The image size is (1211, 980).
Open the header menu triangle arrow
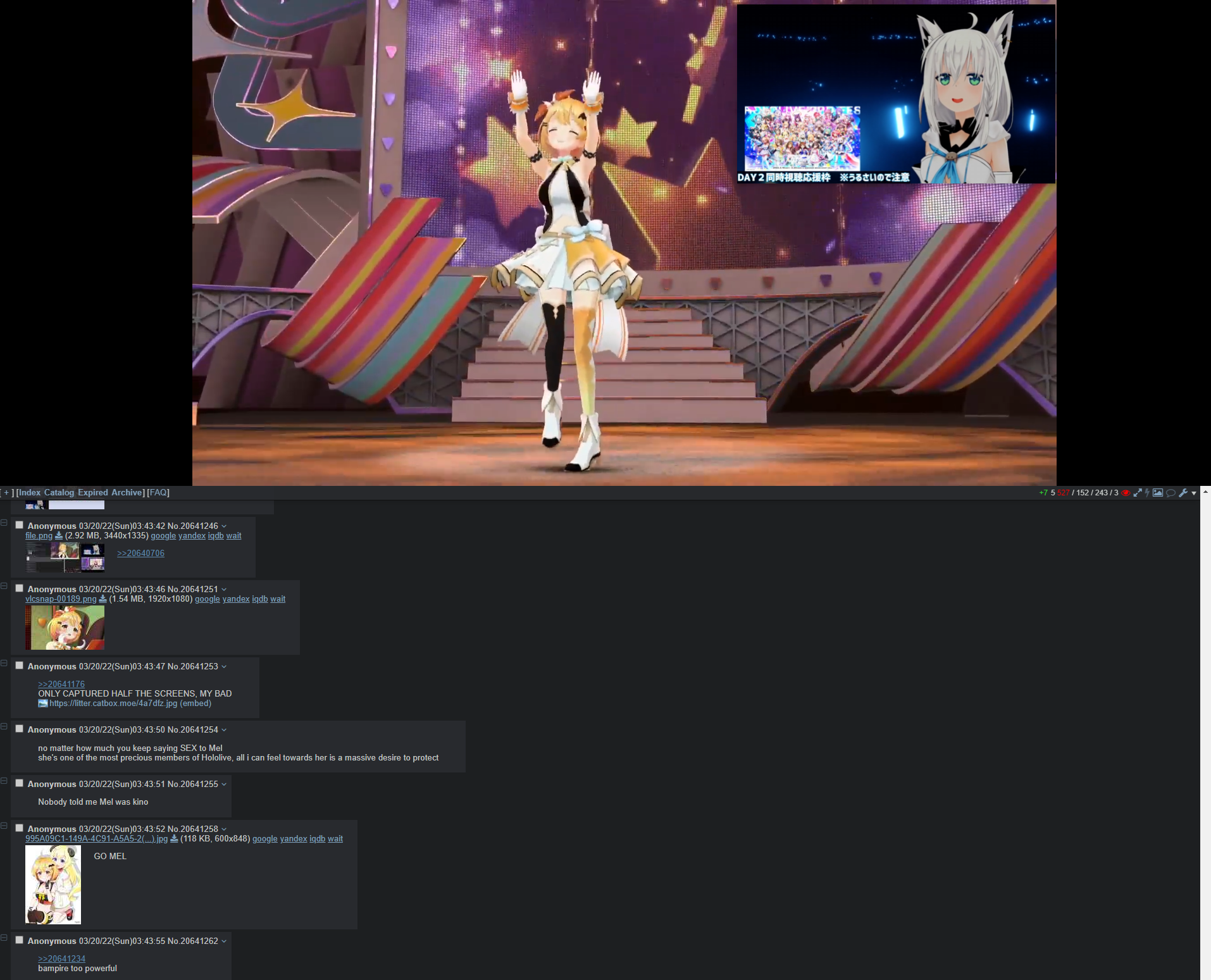tap(1194, 493)
